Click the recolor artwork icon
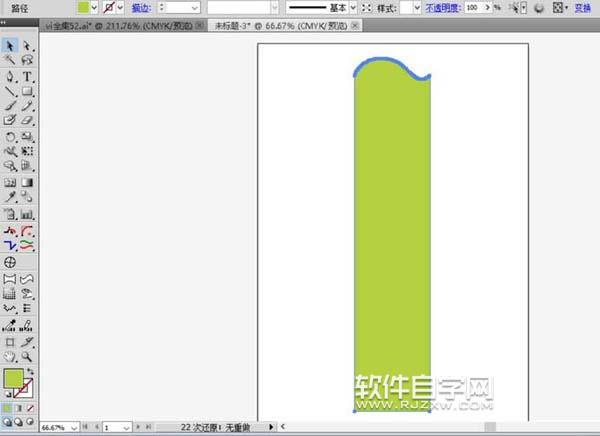The image size is (600, 436). 539,8
